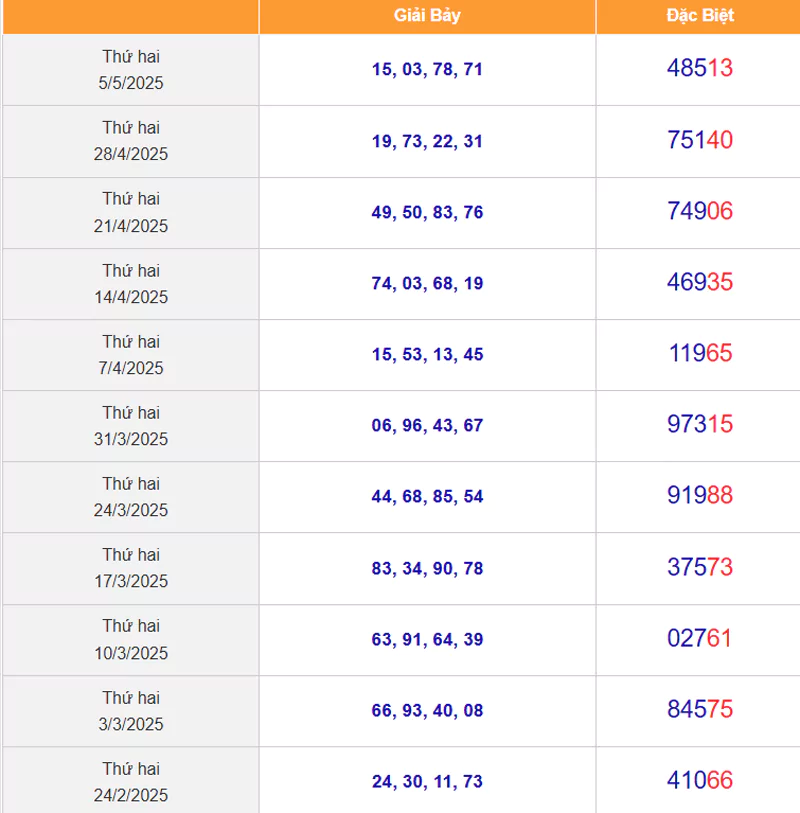
Task: Select the date cell 17/3/2025
Action: [x=131, y=568]
